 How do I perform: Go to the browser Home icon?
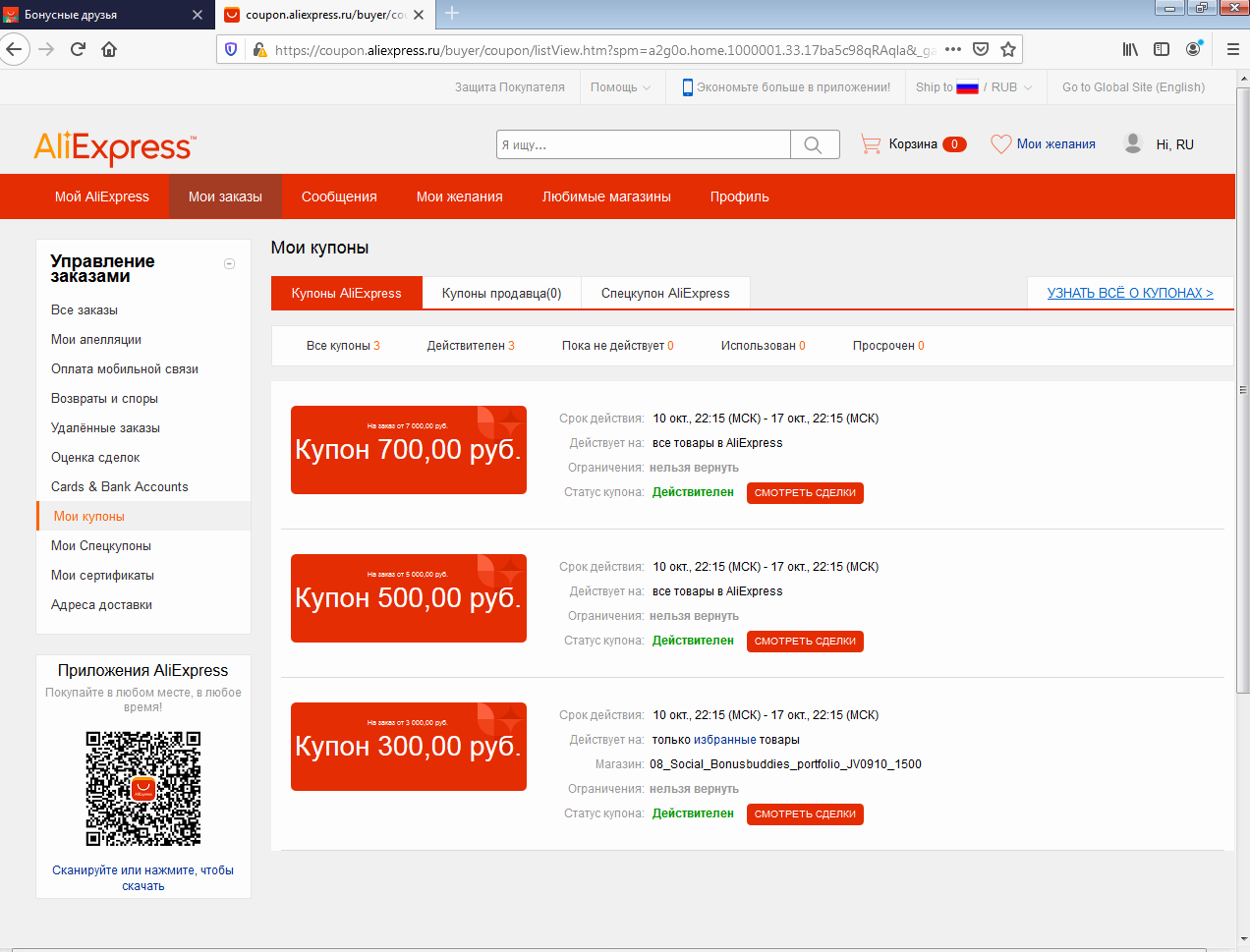(109, 49)
